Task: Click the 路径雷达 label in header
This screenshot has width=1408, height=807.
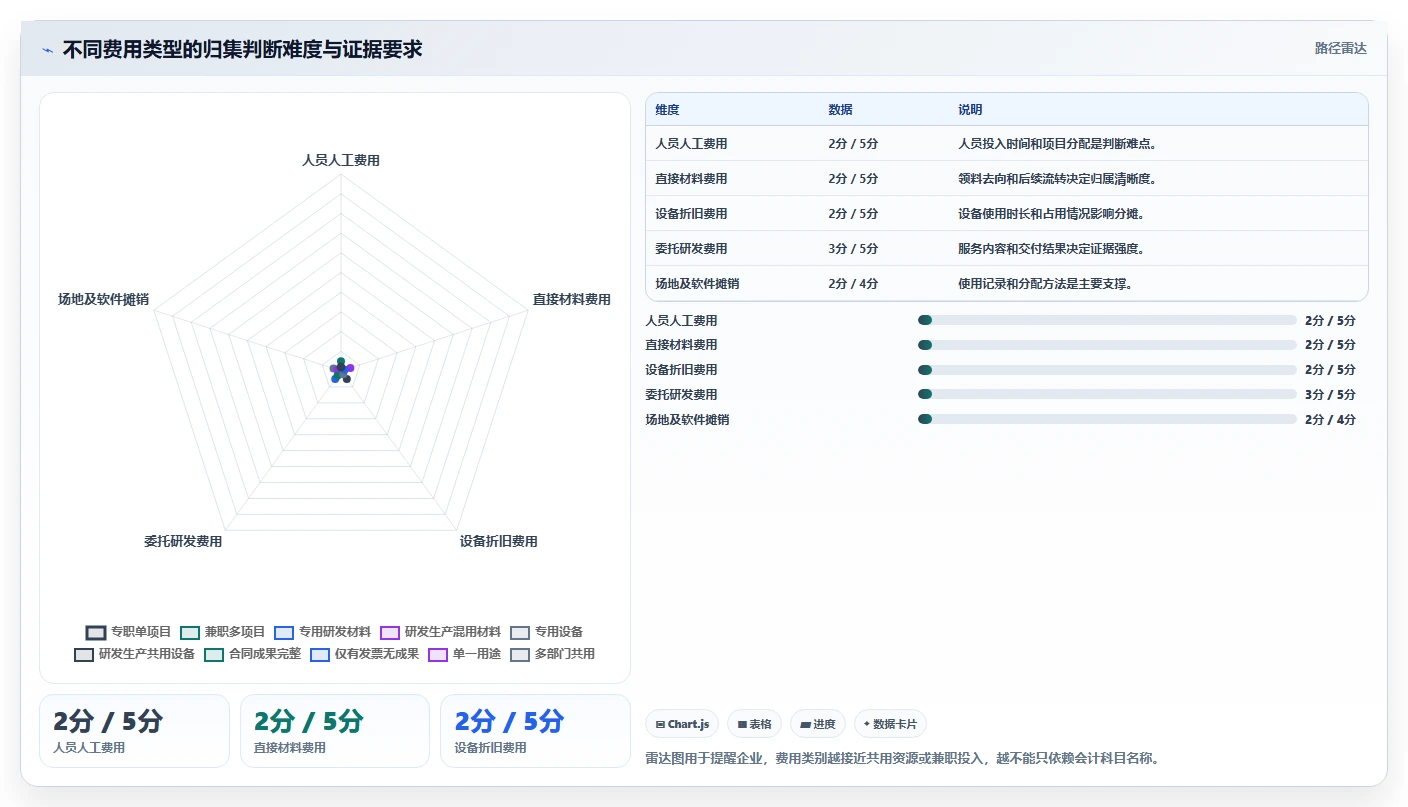Action: (x=1340, y=48)
